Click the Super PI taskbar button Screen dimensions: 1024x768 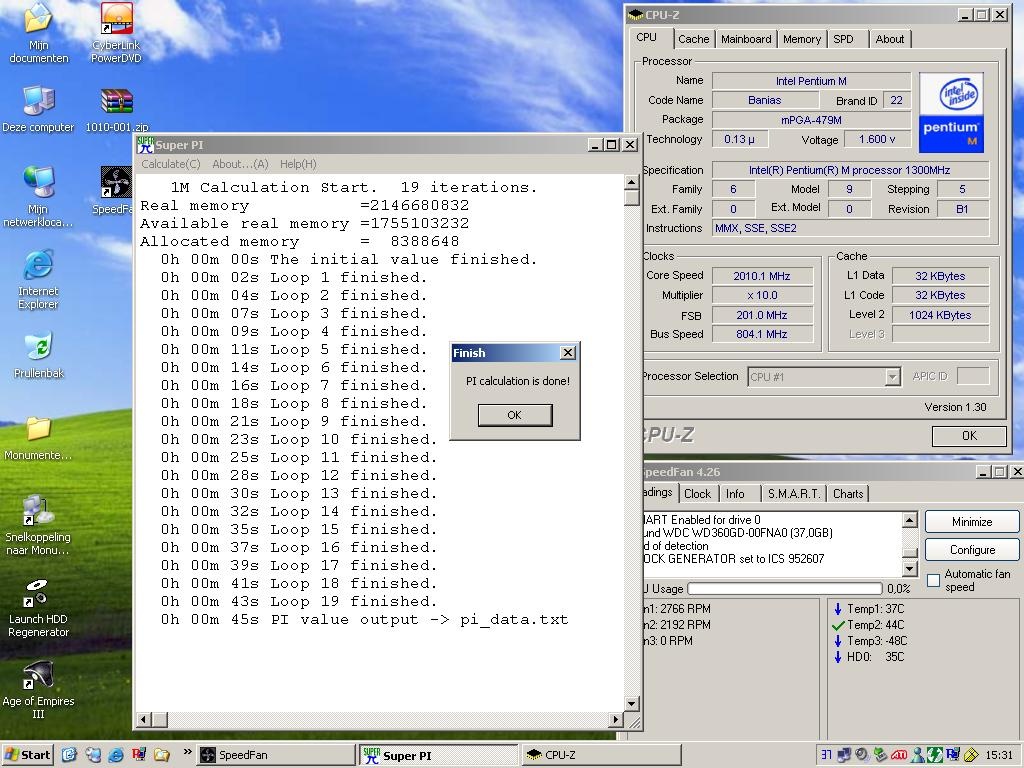point(439,756)
